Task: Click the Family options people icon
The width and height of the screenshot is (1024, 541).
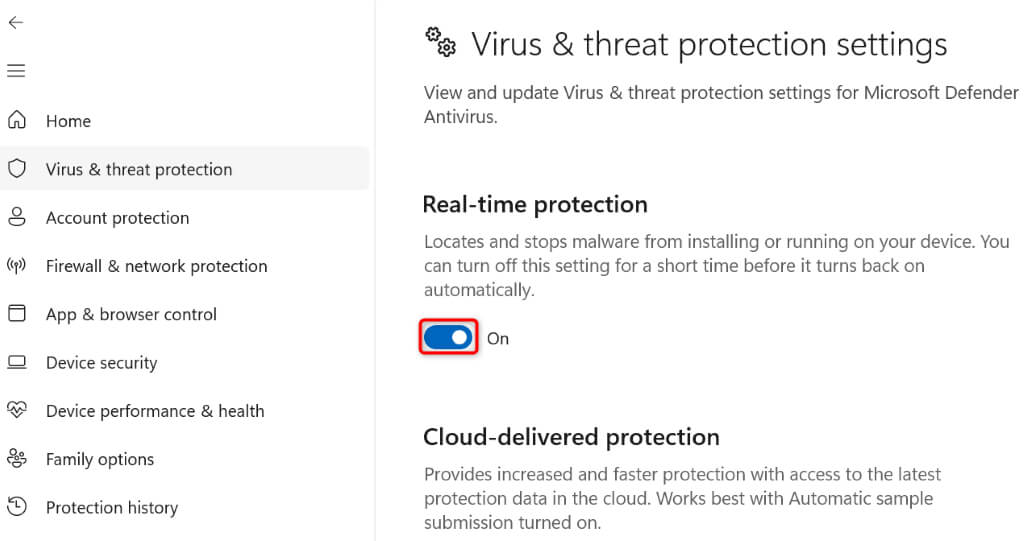Action: [16, 459]
